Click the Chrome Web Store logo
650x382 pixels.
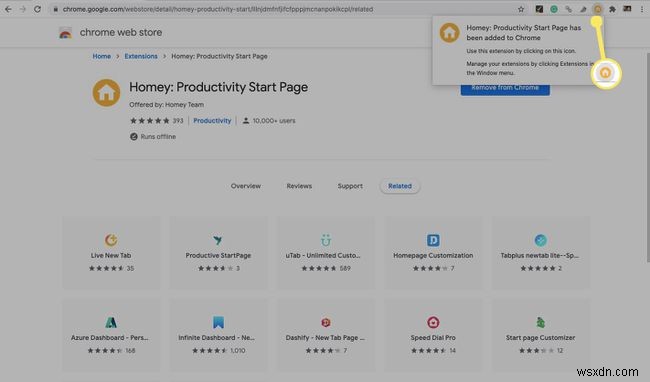point(65,32)
